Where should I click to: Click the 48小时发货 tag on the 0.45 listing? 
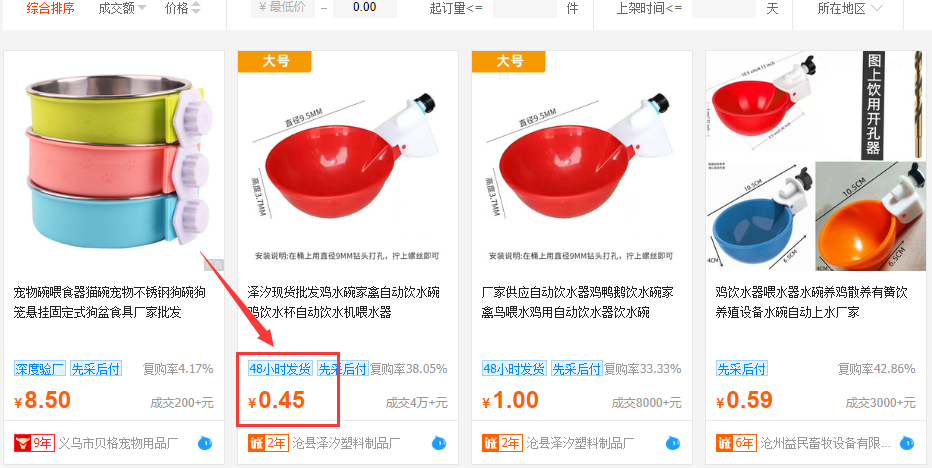[x=280, y=369]
